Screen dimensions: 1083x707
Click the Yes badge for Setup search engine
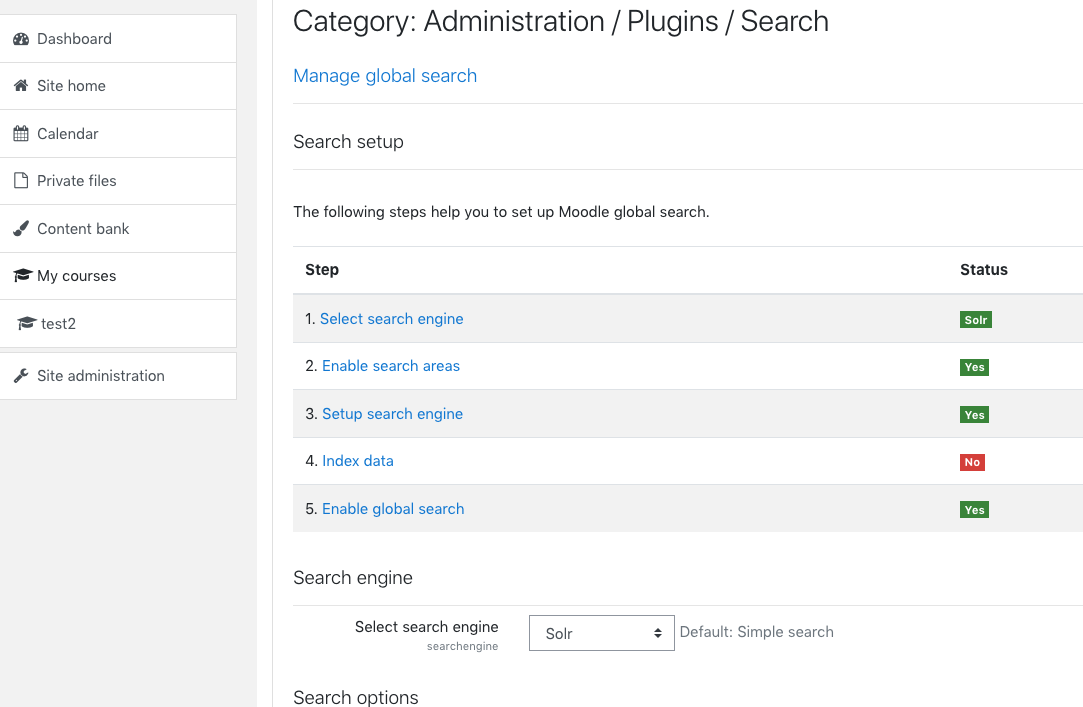click(974, 414)
